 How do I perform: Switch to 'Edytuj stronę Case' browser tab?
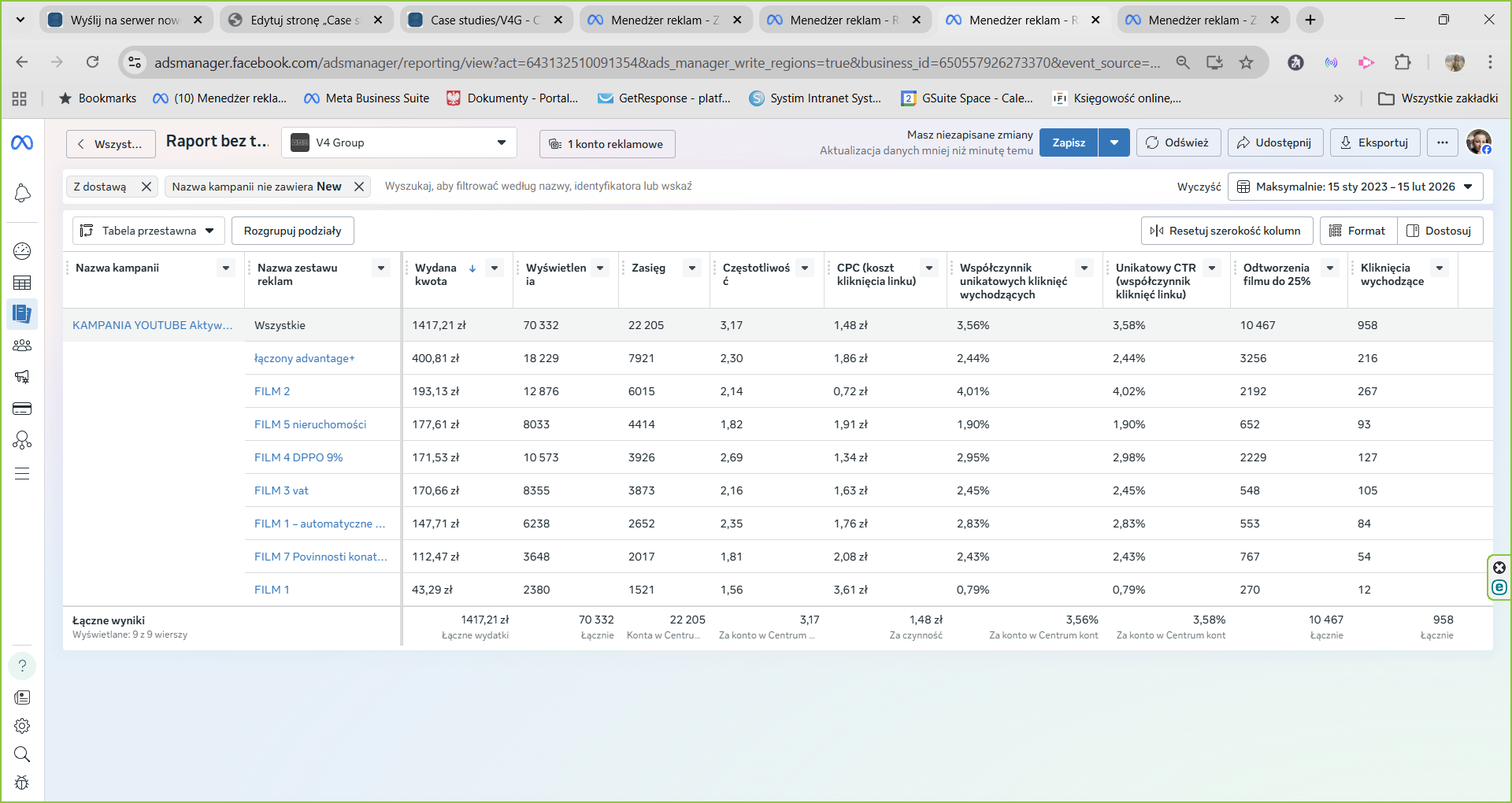tap(307, 20)
